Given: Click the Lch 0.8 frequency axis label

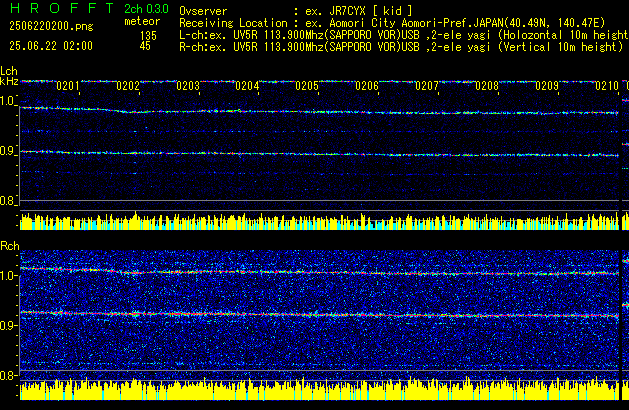Looking at the screenshot, I should coord(7,201).
